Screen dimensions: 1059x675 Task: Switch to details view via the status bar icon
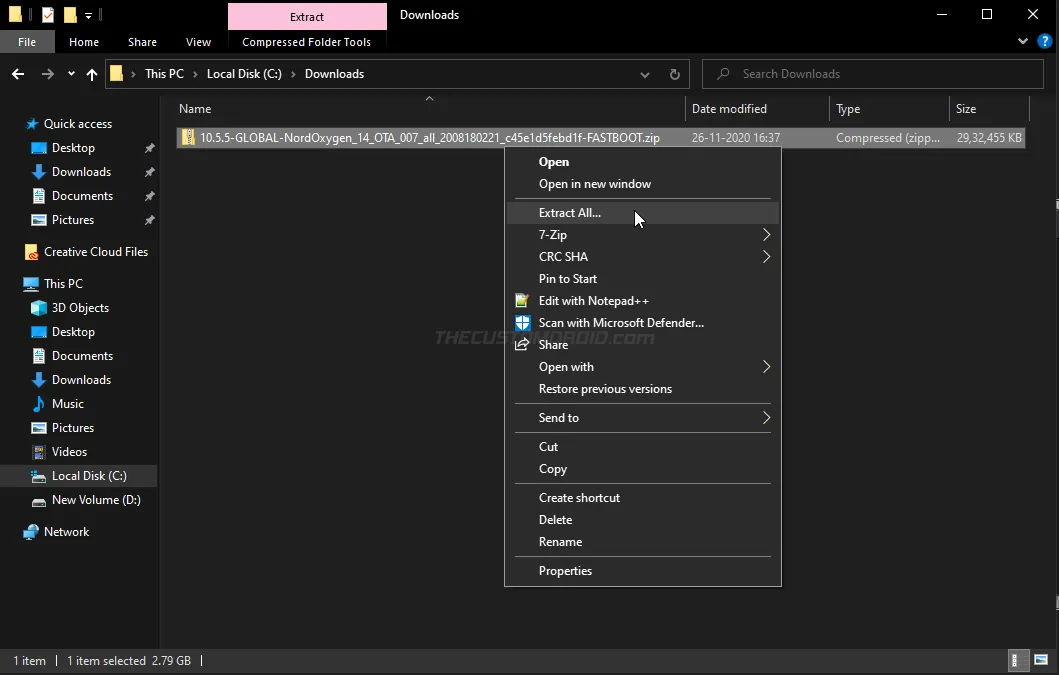coord(1018,660)
